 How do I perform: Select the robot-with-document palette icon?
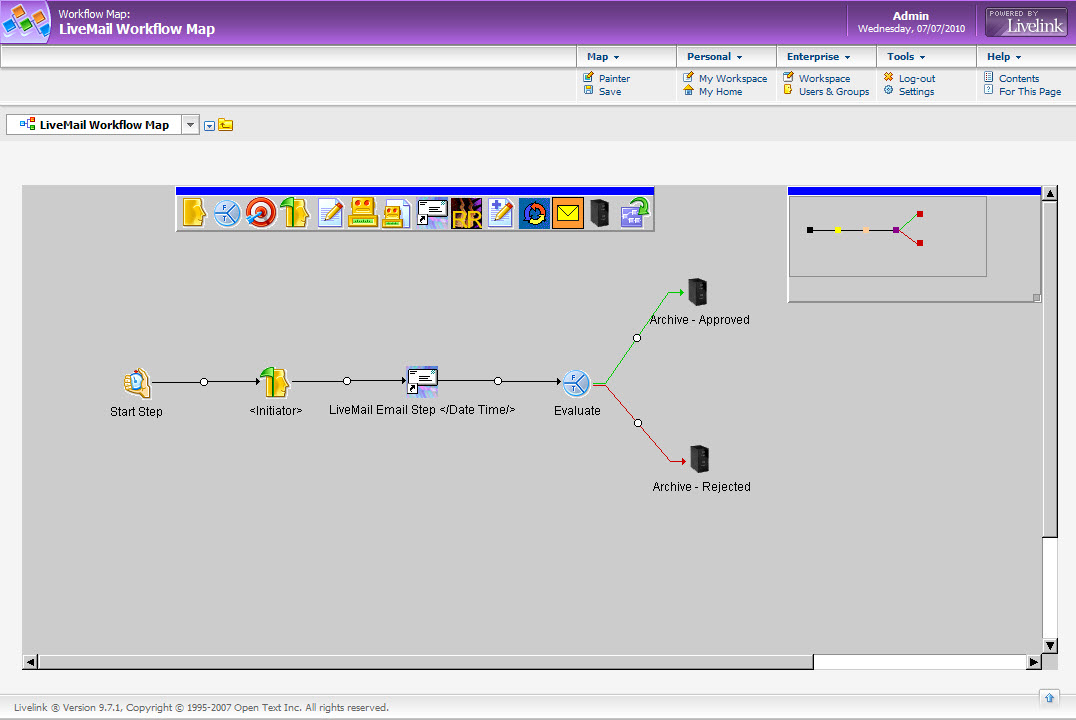coord(396,213)
